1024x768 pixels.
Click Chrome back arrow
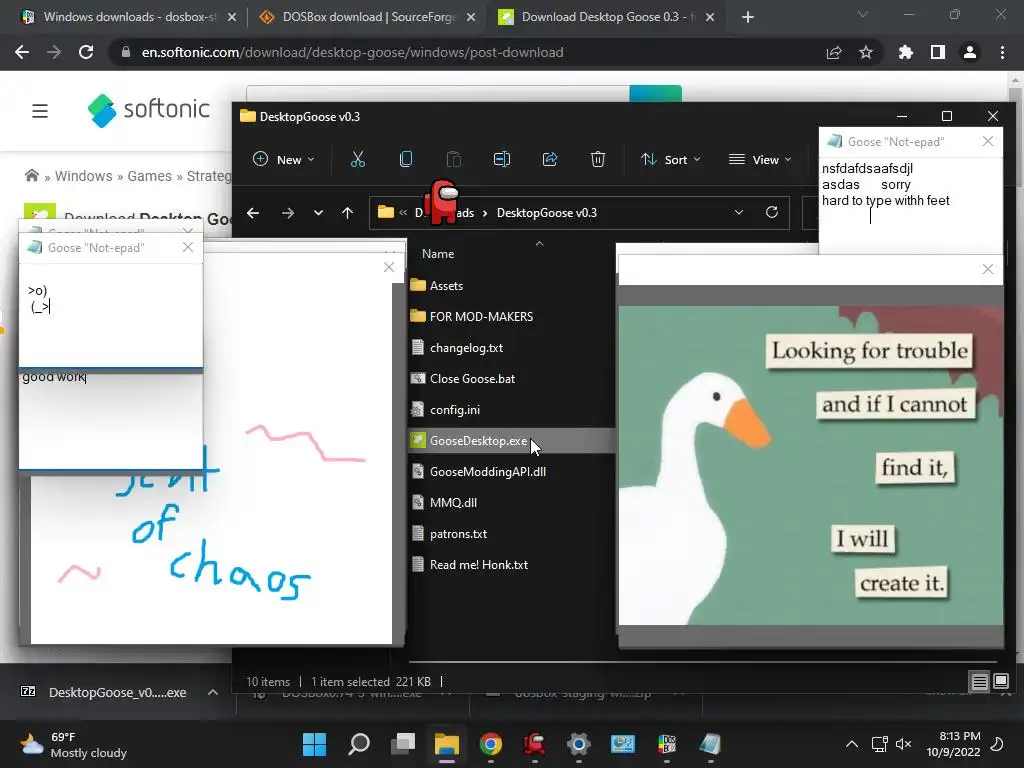coord(22,52)
